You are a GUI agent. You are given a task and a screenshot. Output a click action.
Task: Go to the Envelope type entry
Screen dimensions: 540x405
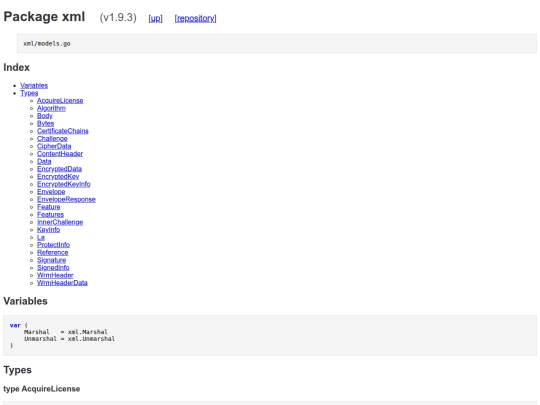[51, 191]
